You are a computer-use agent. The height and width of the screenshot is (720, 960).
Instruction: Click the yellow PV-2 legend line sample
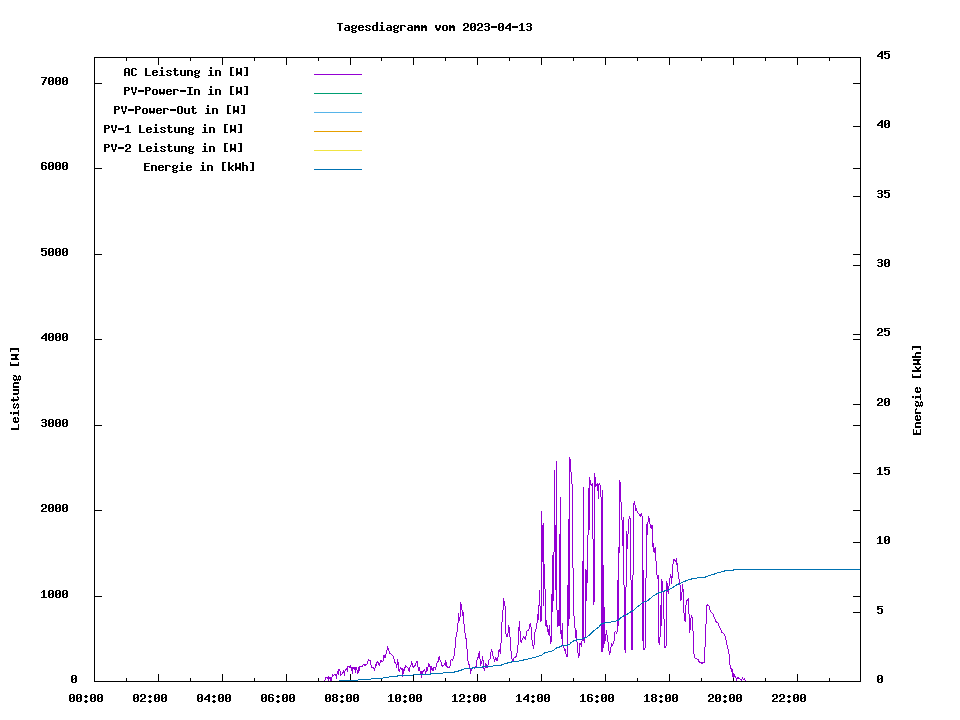[x=337, y=150]
